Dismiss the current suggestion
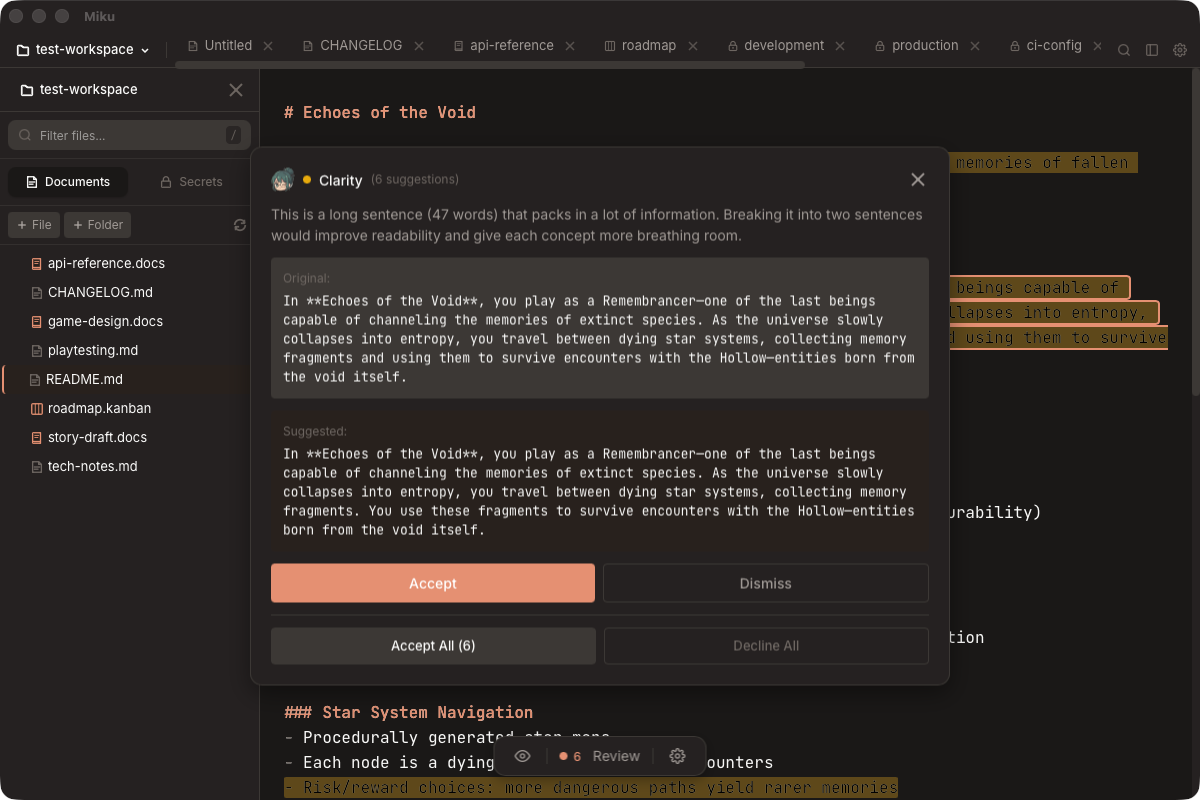Screen dimensions: 1200x800 [765, 583]
